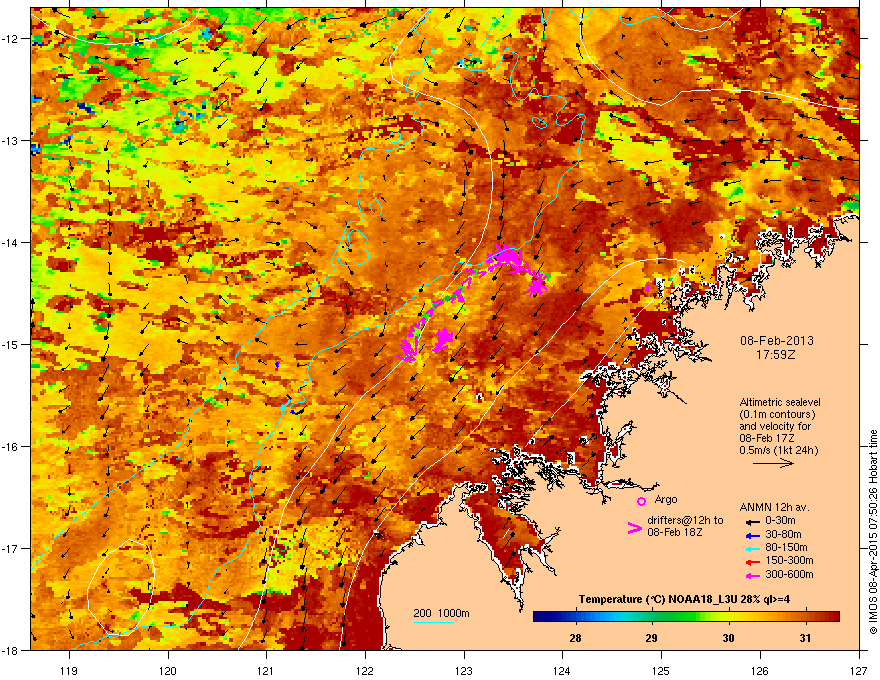Image resolution: width=880 pixels, height=680 pixels.
Task: Click the temperature color scale bar
Action: click(686, 617)
